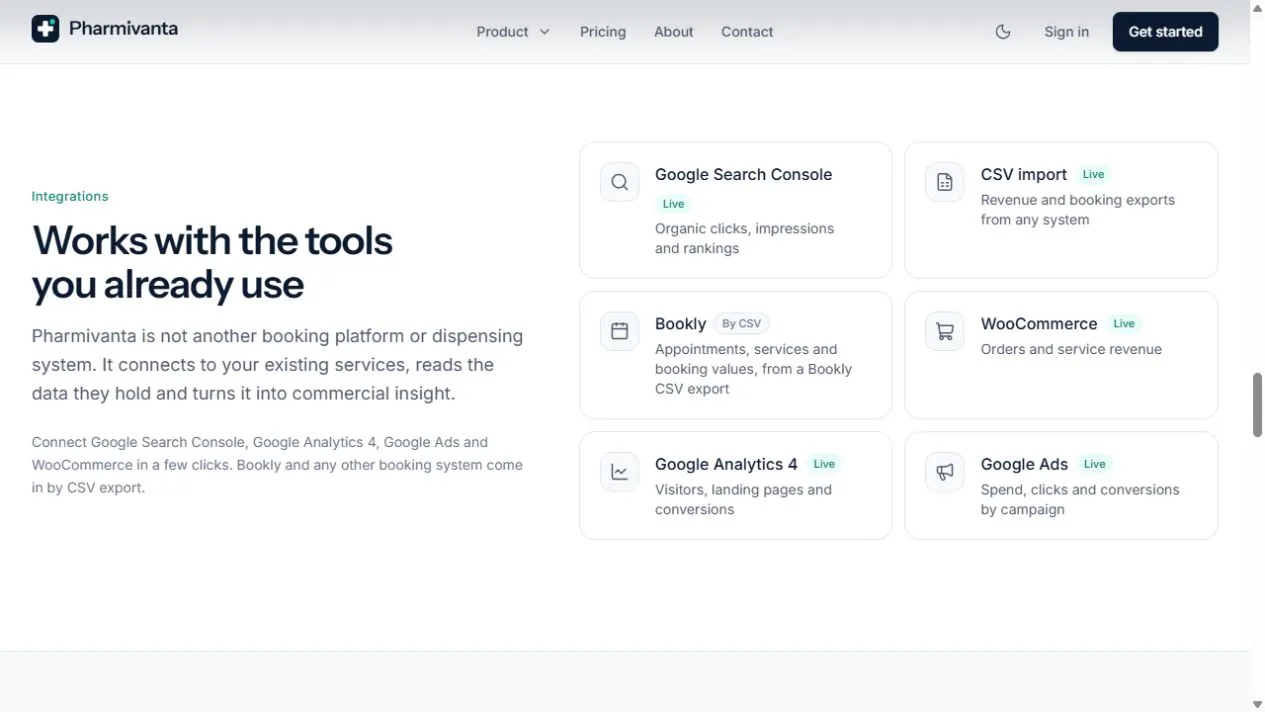Click the Live badge next to Google Ads
Screen dimensions: 1265x712
[1095, 464]
